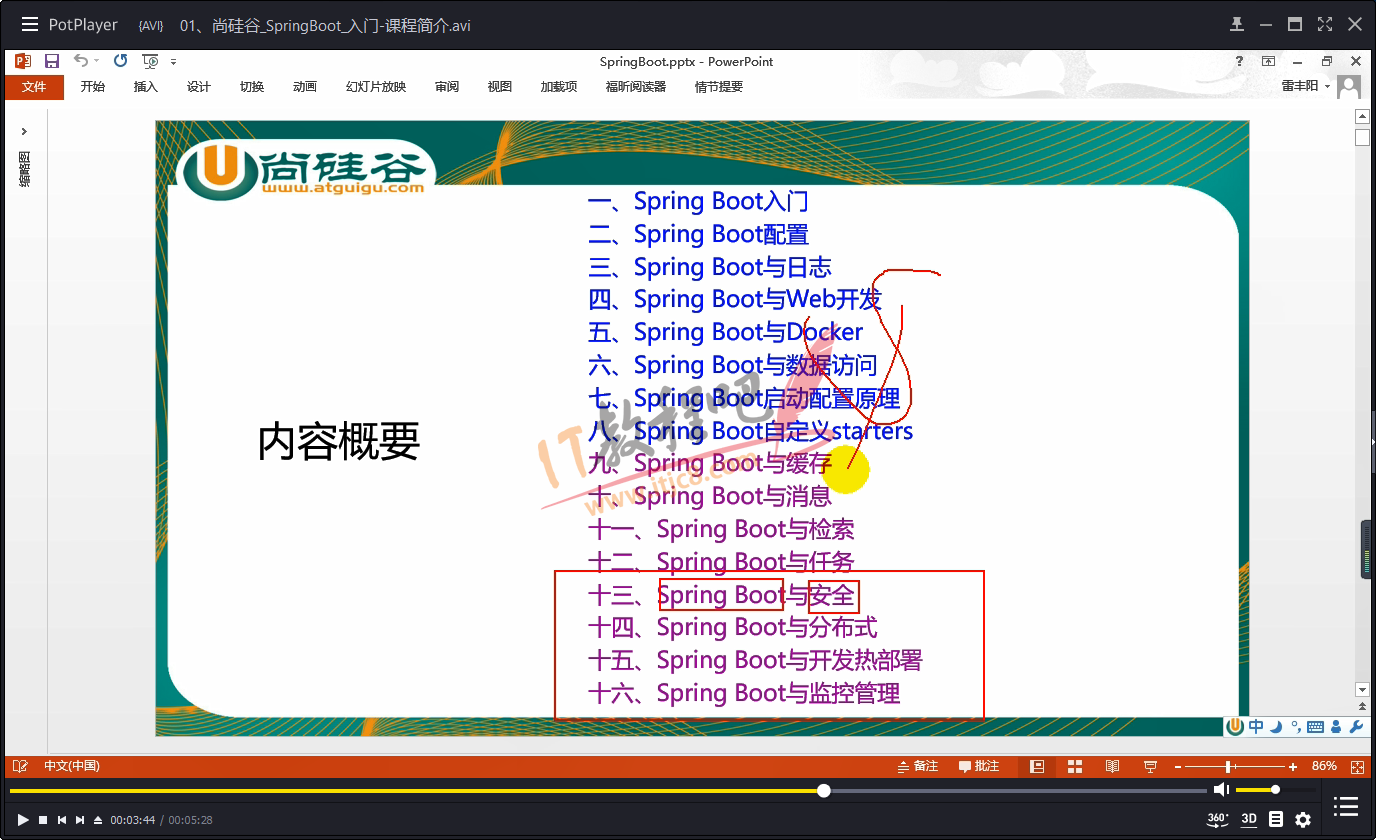Open the 幻灯片放映 ribbon tab
Viewport: 1376px width, 840px height.
[x=376, y=87]
